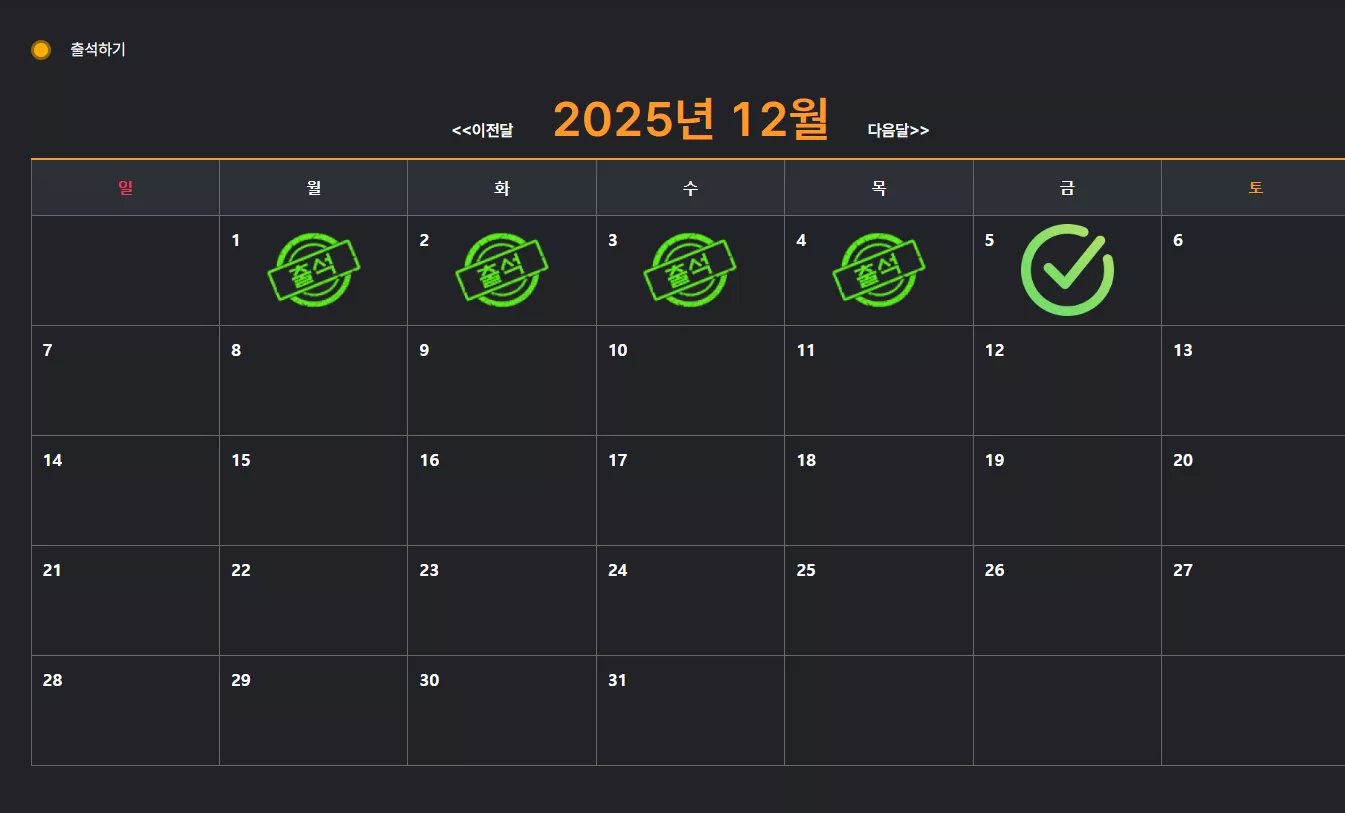1345x813 pixels.
Task: Go to previous month via <<이전달
Action: pos(482,131)
